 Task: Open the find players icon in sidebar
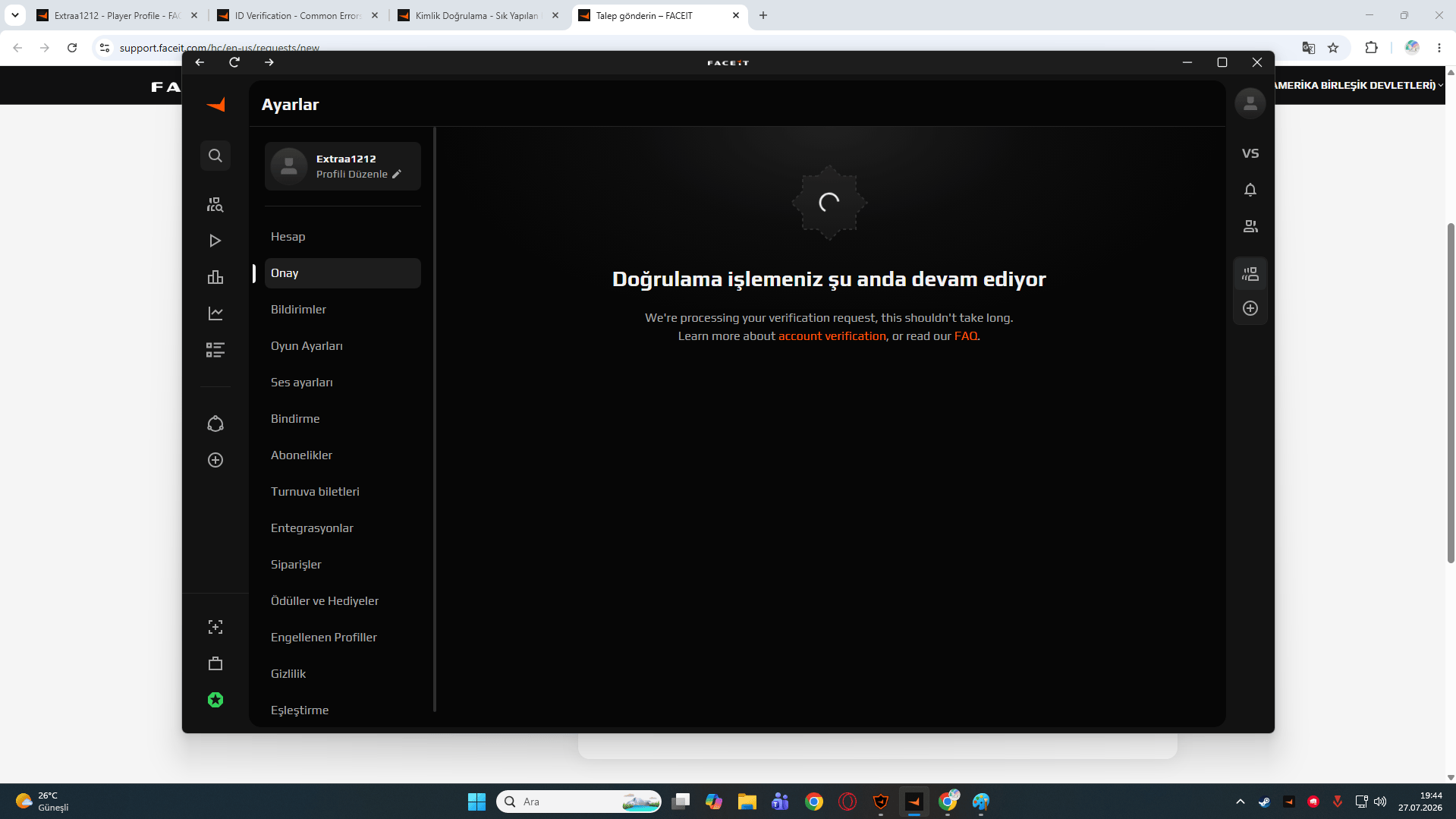215,204
